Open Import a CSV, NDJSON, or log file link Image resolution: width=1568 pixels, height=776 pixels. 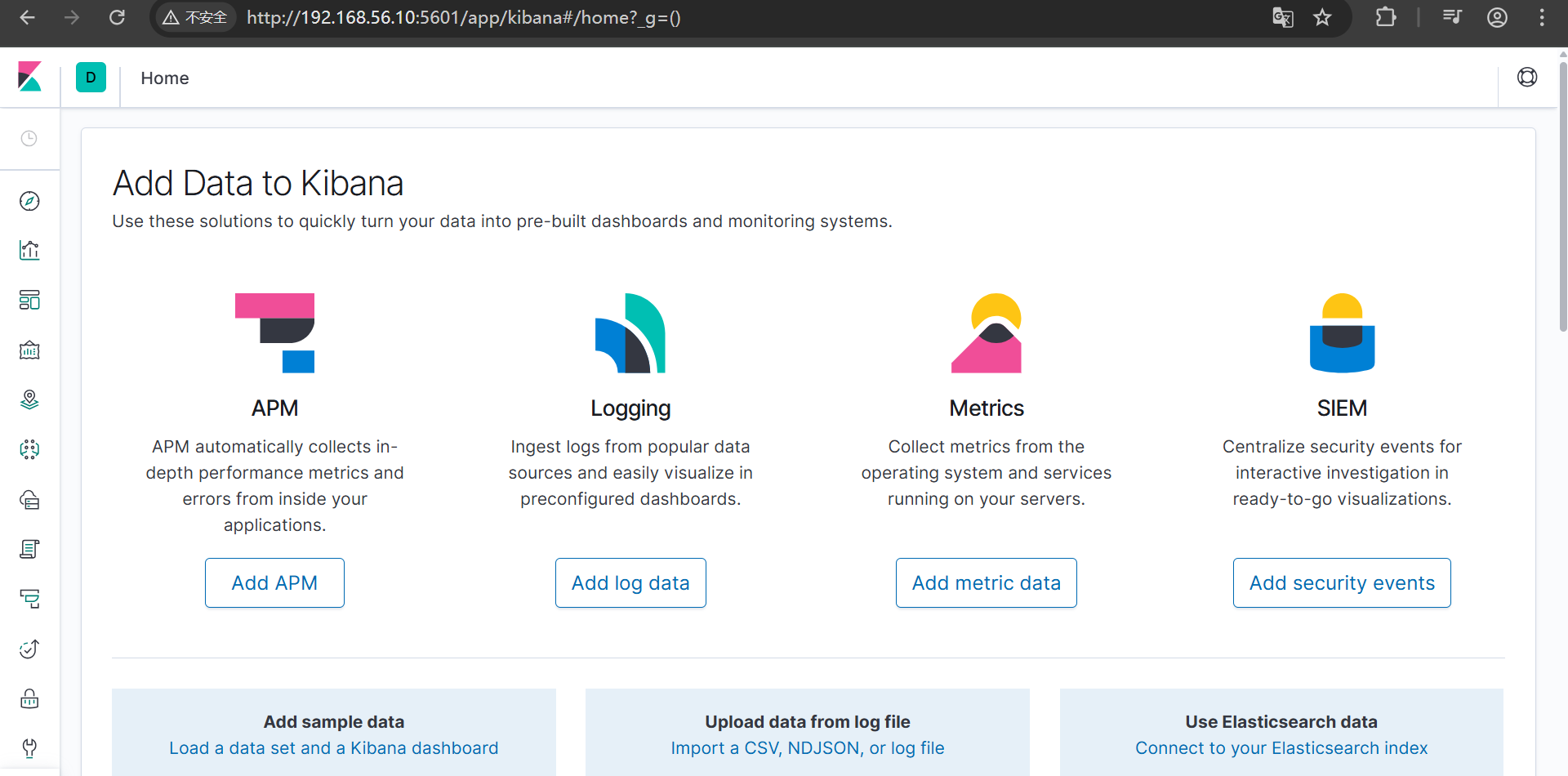click(x=808, y=748)
